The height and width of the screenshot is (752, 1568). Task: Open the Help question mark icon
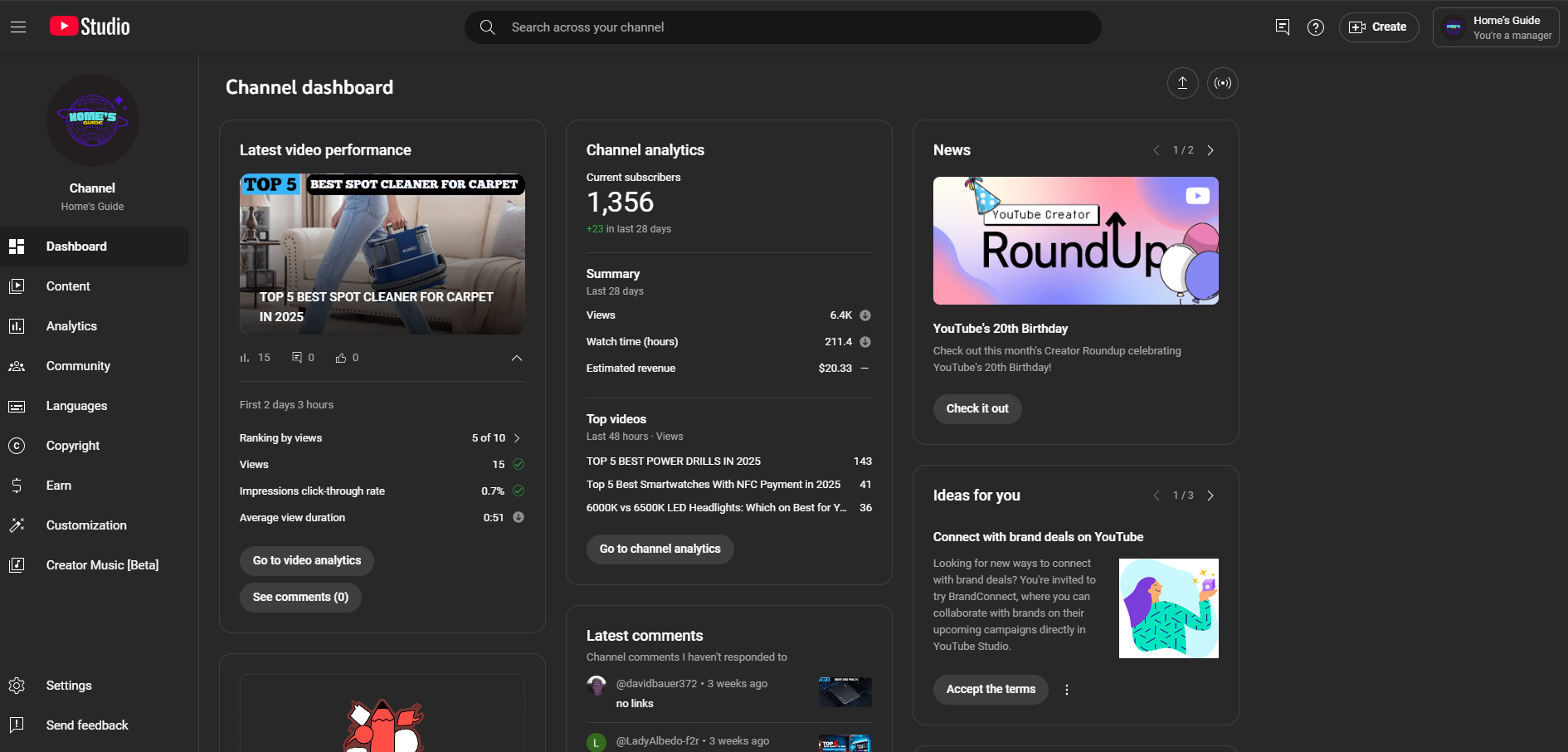[1316, 27]
